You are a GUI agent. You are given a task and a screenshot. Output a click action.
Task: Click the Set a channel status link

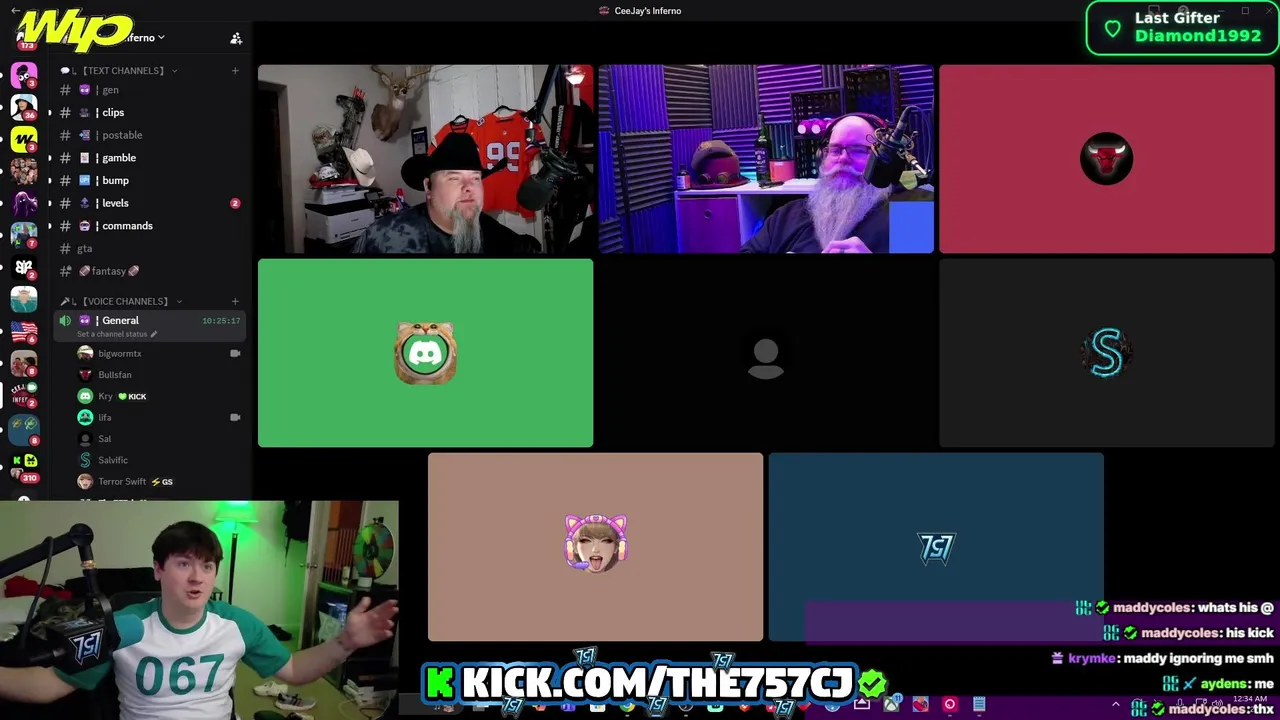coord(116,334)
